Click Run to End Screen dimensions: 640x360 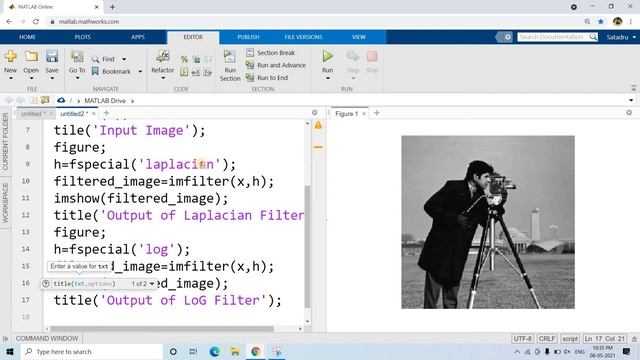pos(267,78)
